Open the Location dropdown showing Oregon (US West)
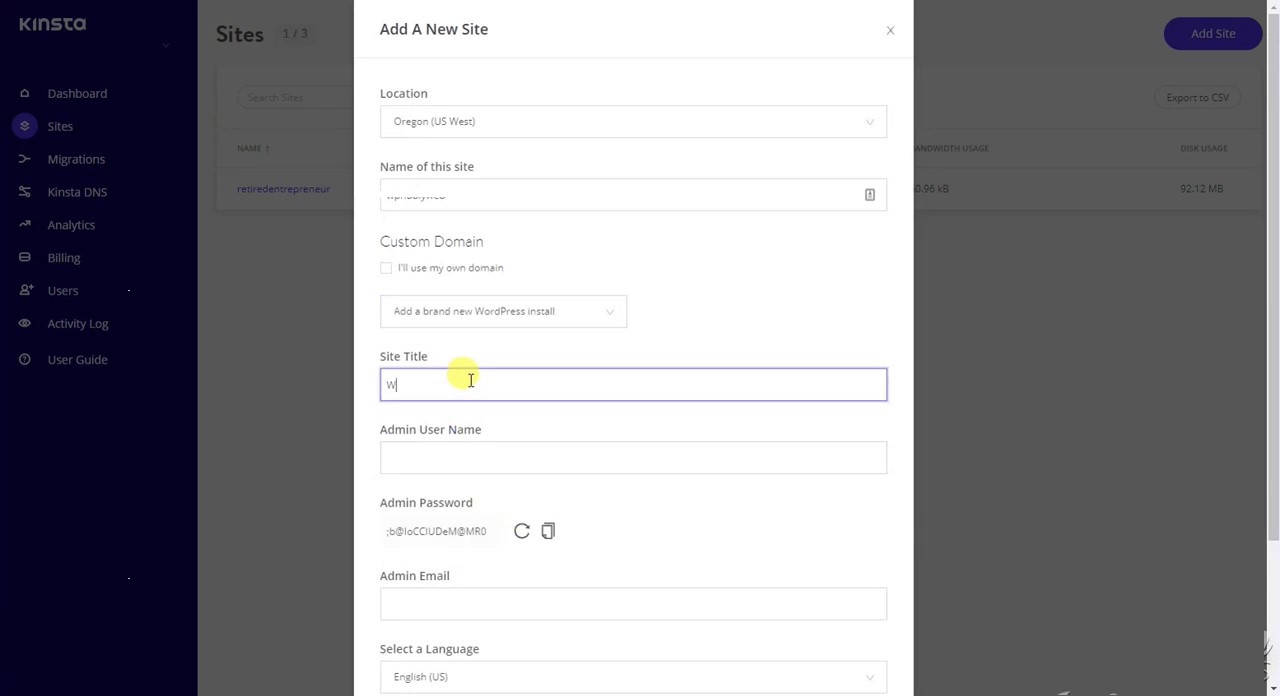Viewport: 1280px width, 696px height. pos(633,121)
